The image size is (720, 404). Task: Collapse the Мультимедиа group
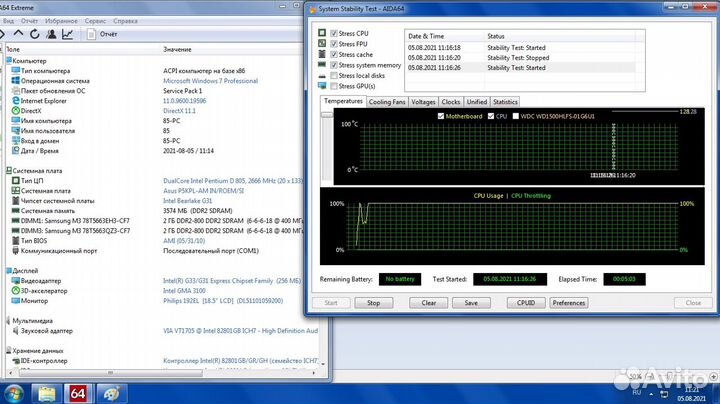pos(9,320)
